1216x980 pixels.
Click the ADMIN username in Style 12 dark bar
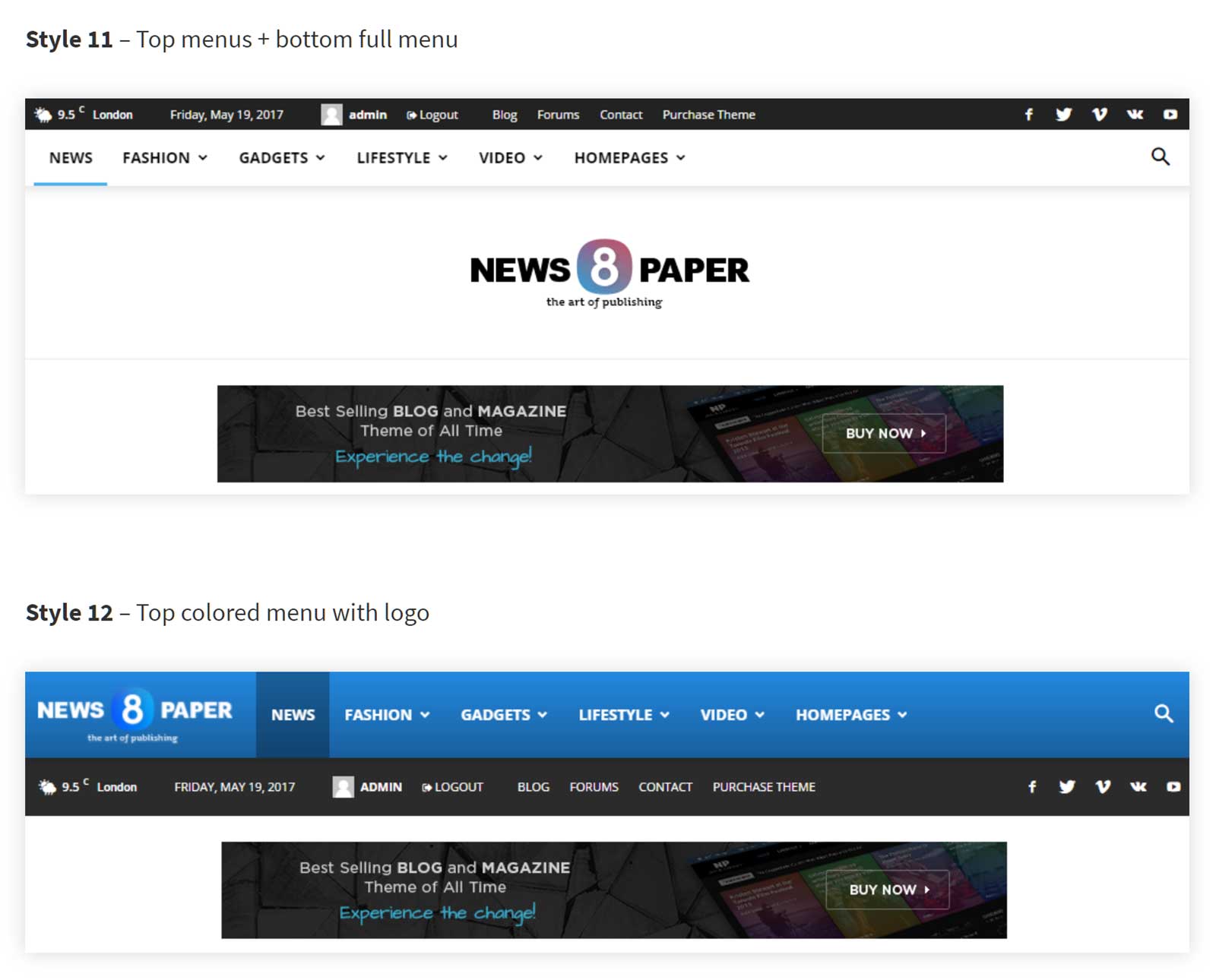(x=381, y=787)
